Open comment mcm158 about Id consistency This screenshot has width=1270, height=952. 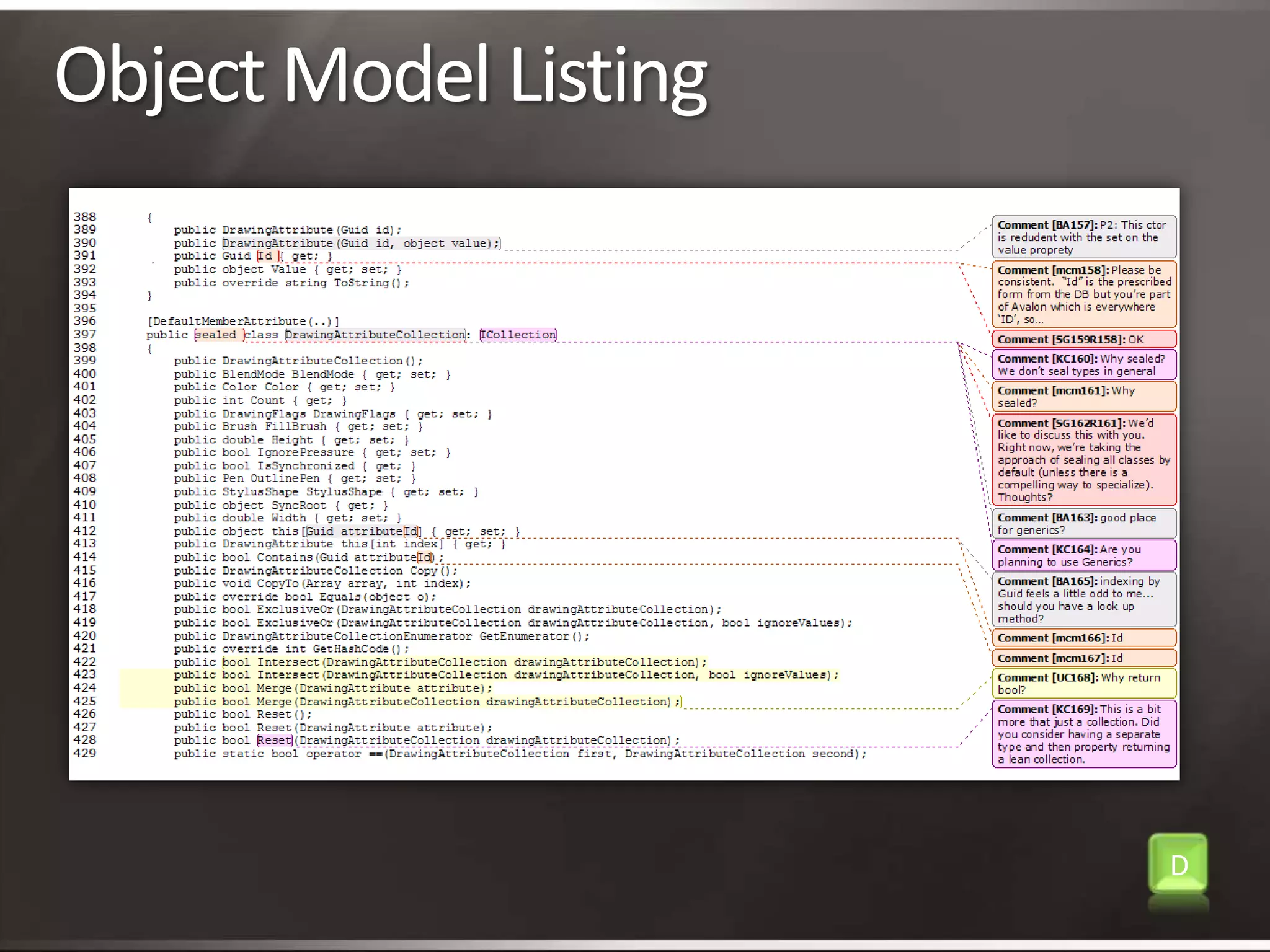1084,294
